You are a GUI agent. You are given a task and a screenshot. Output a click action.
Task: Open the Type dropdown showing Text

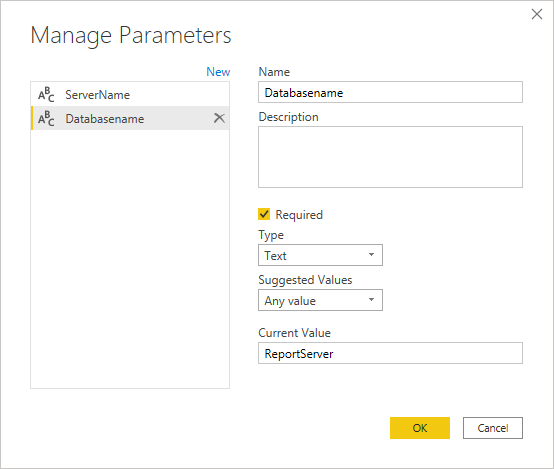coord(320,255)
